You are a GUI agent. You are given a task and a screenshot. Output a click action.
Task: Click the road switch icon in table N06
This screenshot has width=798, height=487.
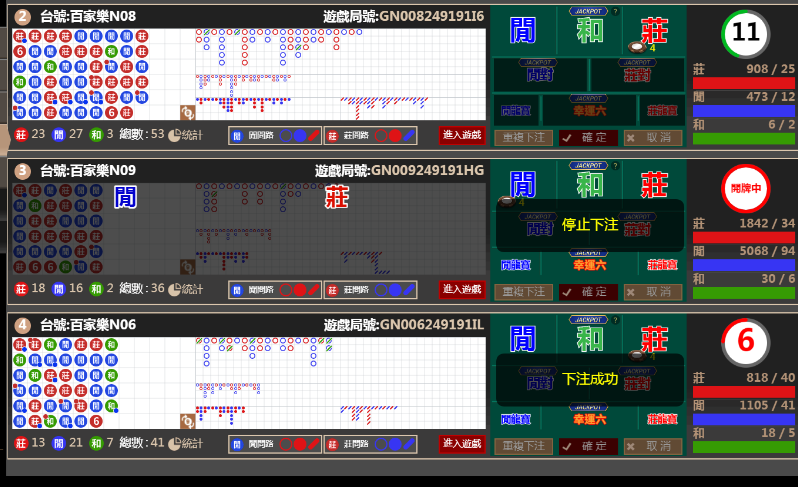coord(186,421)
